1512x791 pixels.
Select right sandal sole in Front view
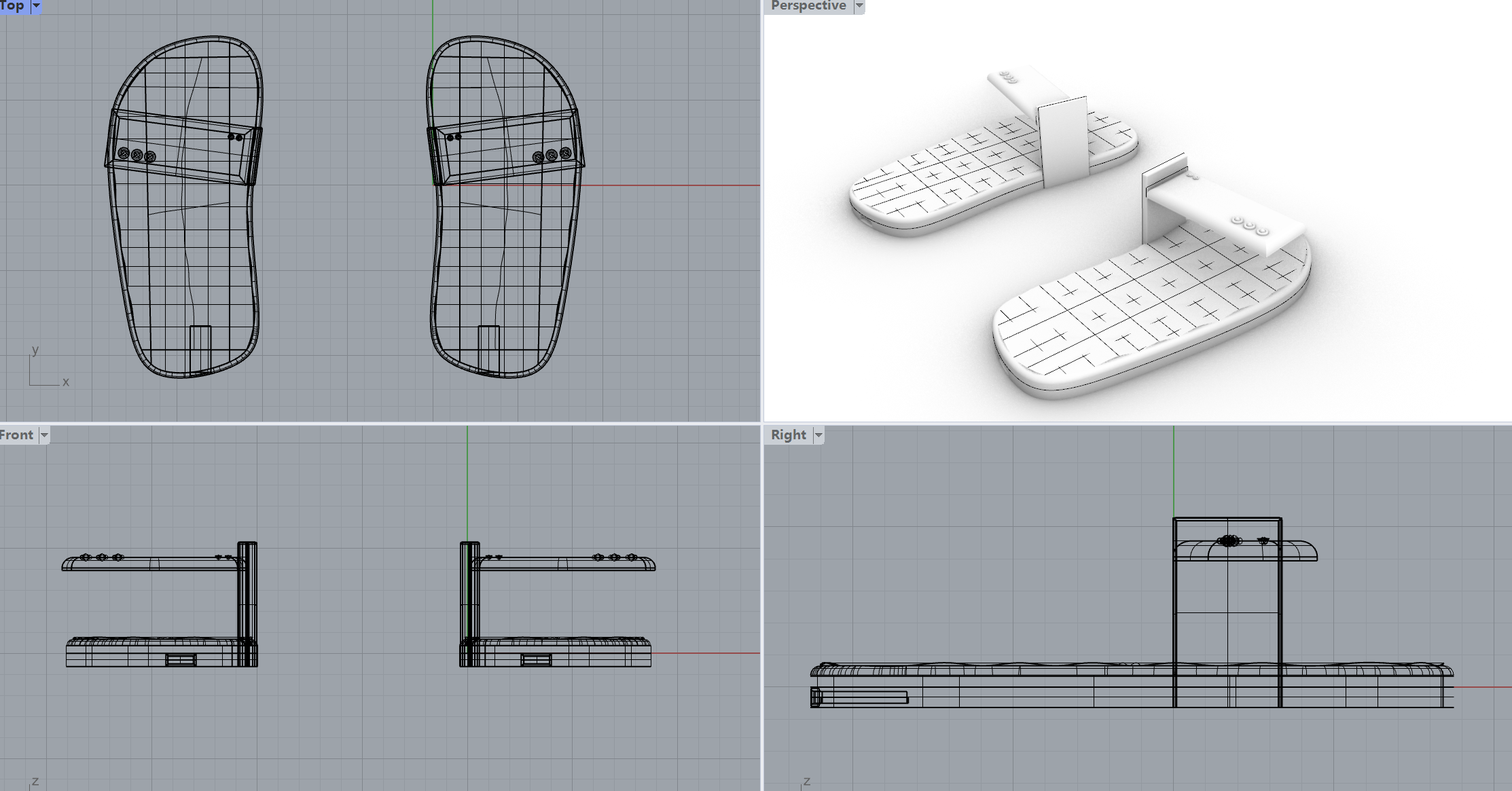pos(556,652)
